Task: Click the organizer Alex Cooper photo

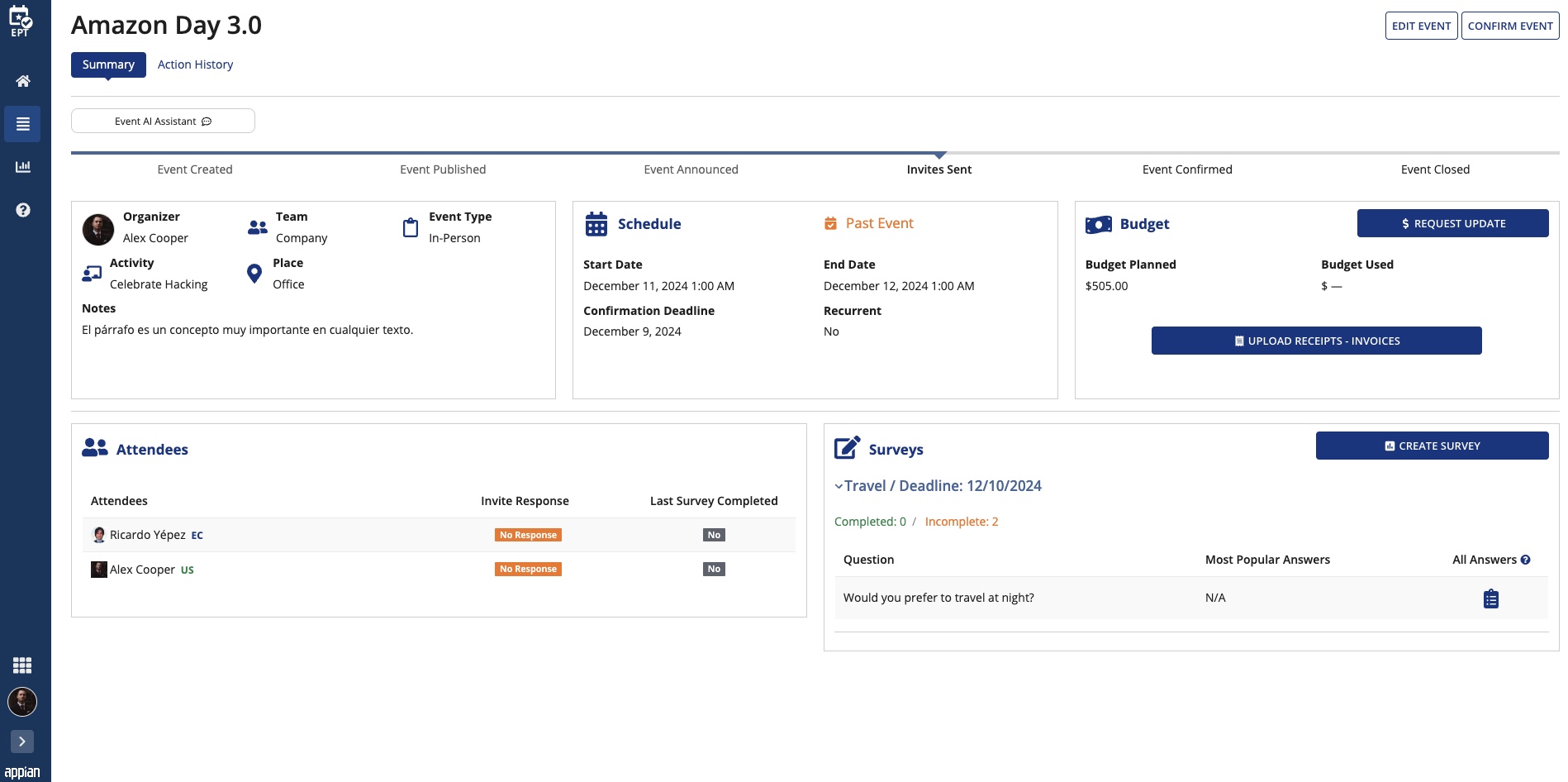Action: (x=98, y=229)
